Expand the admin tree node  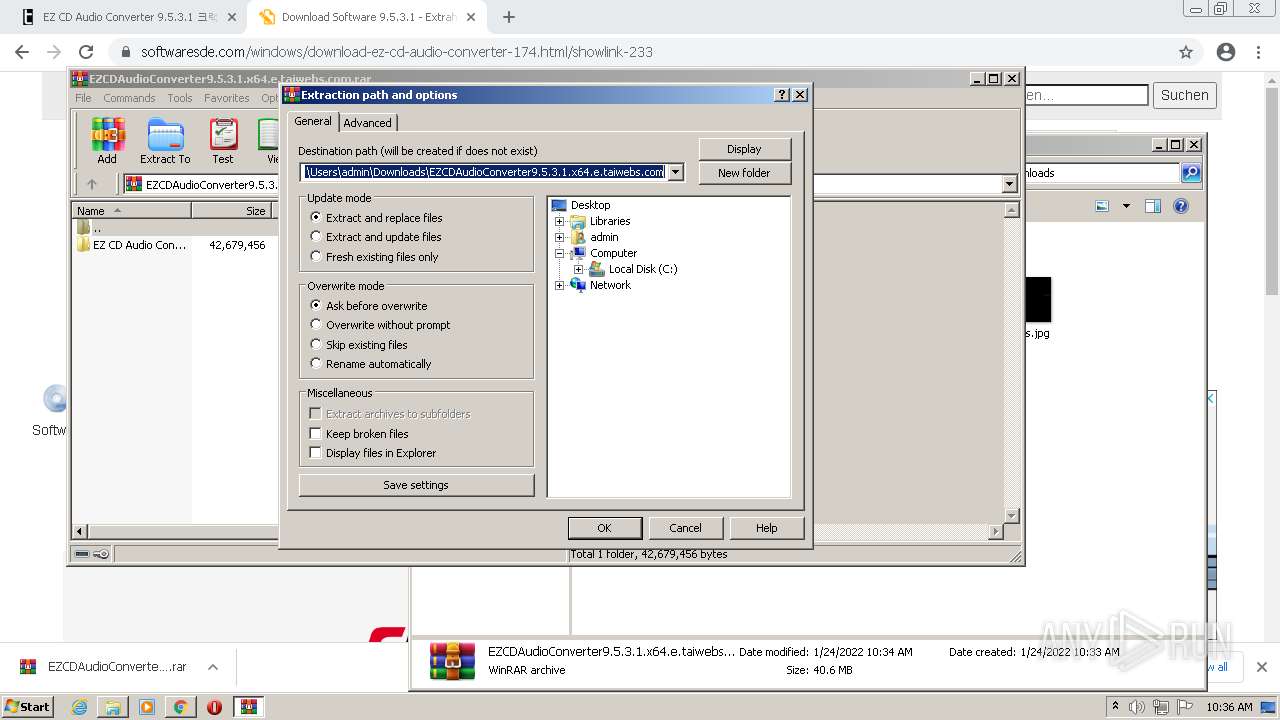click(x=560, y=237)
